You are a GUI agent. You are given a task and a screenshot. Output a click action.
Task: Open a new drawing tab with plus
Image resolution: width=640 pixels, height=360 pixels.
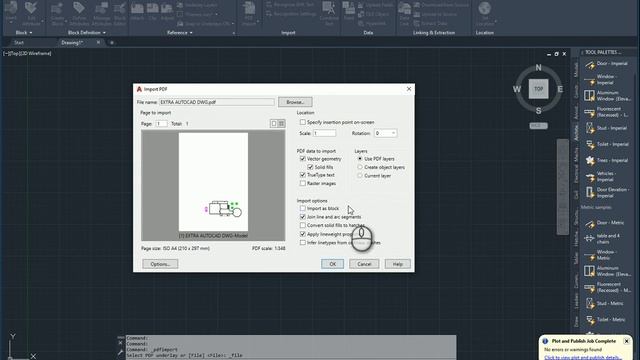111,42
